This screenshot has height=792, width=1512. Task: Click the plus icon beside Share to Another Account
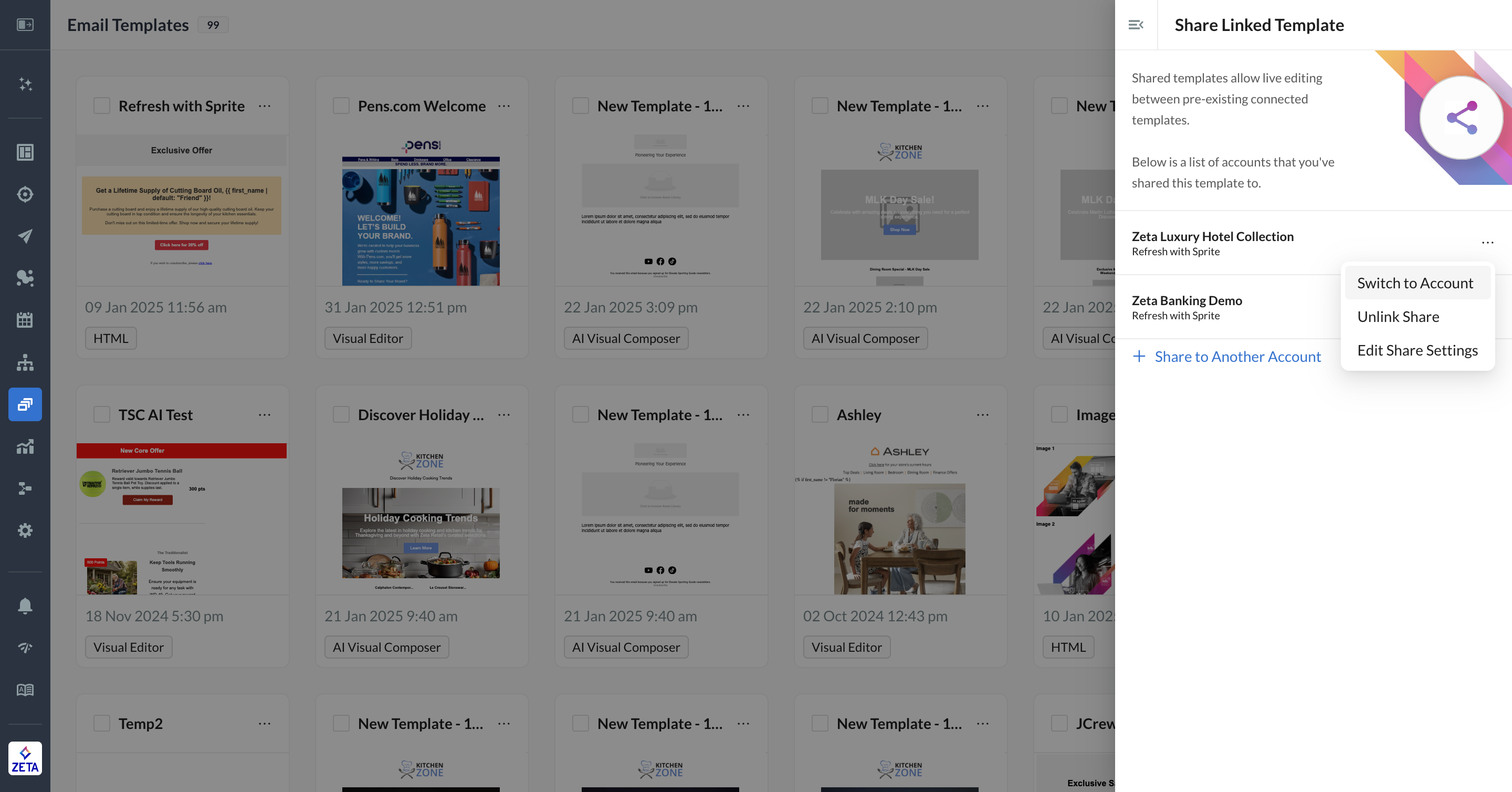point(1139,357)
